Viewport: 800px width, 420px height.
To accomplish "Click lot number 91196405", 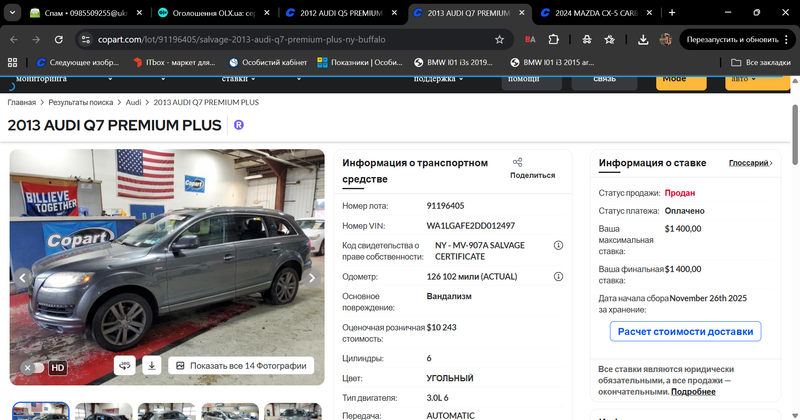I will [445, 206].
